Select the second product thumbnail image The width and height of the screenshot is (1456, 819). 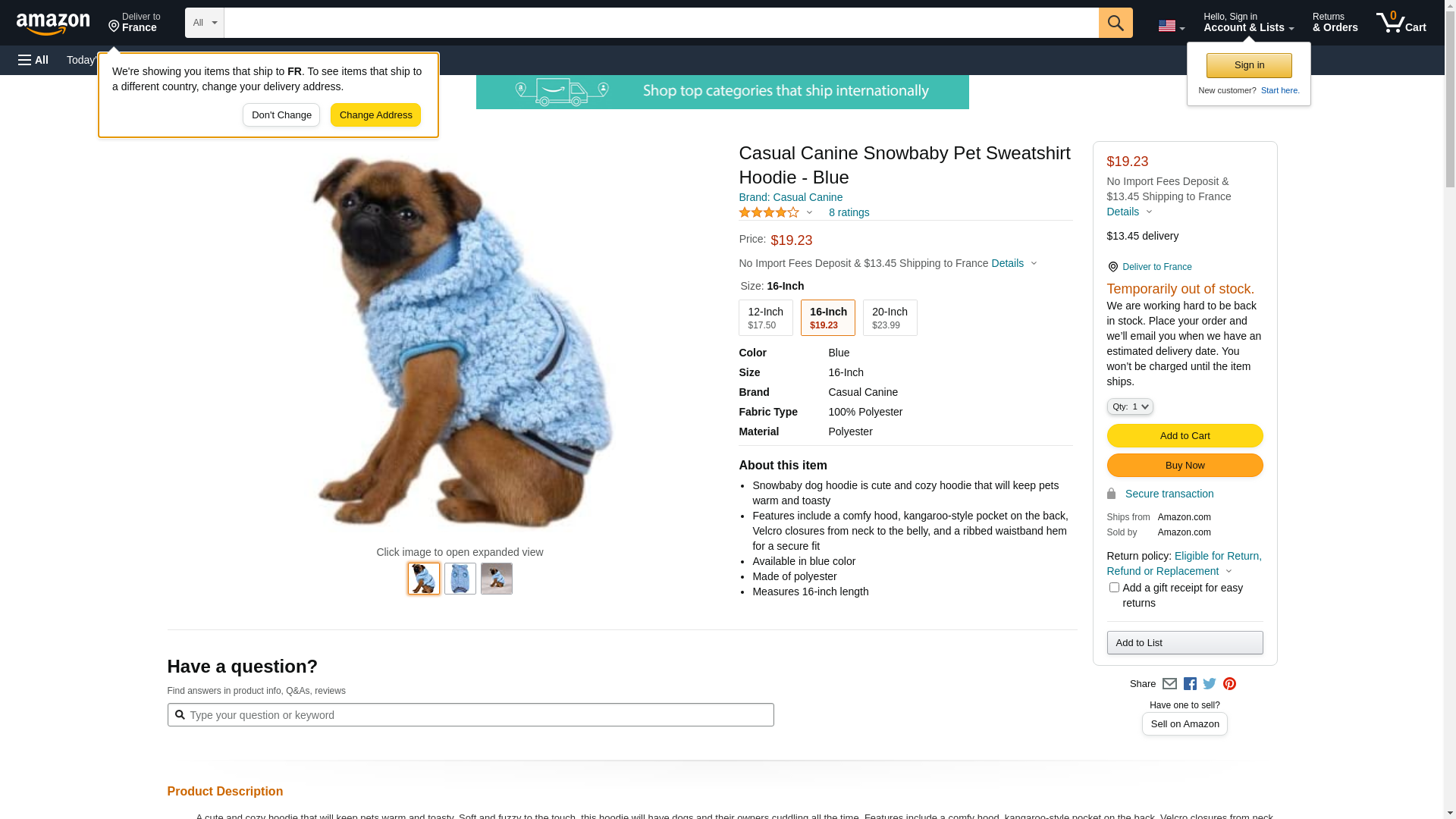[460, 579]
